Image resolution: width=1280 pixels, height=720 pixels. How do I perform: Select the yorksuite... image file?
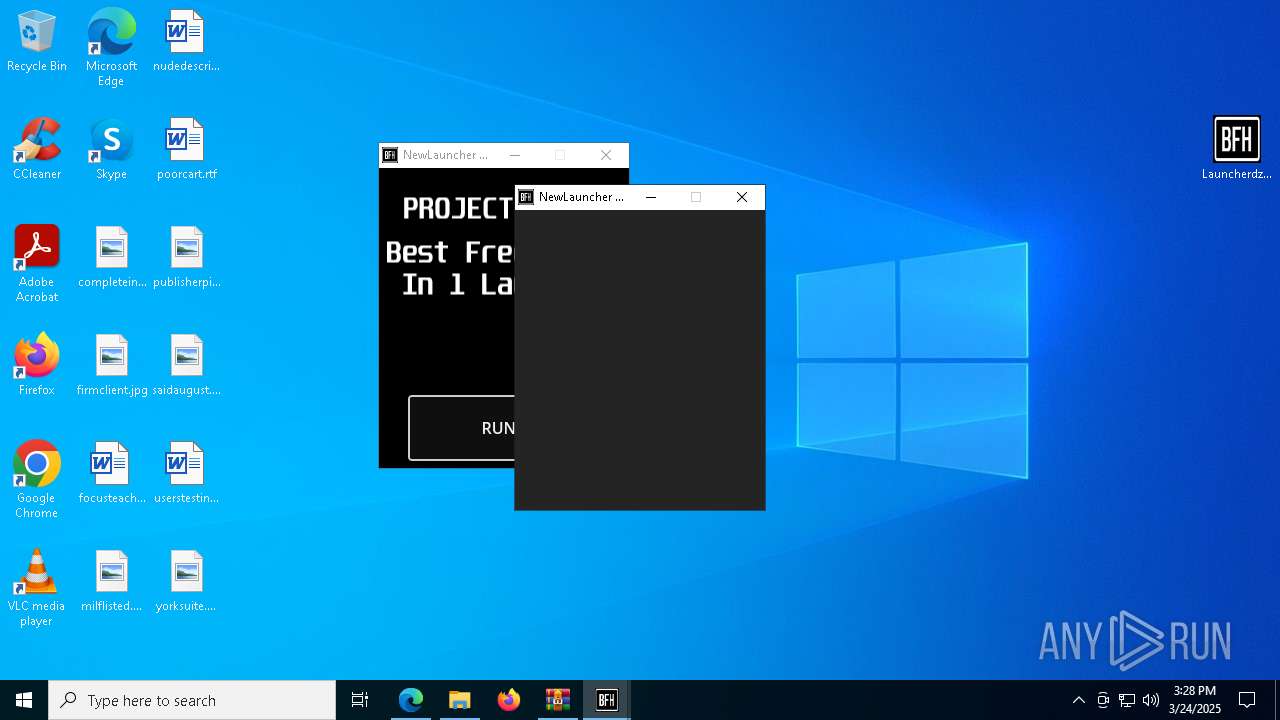point(186,582)
